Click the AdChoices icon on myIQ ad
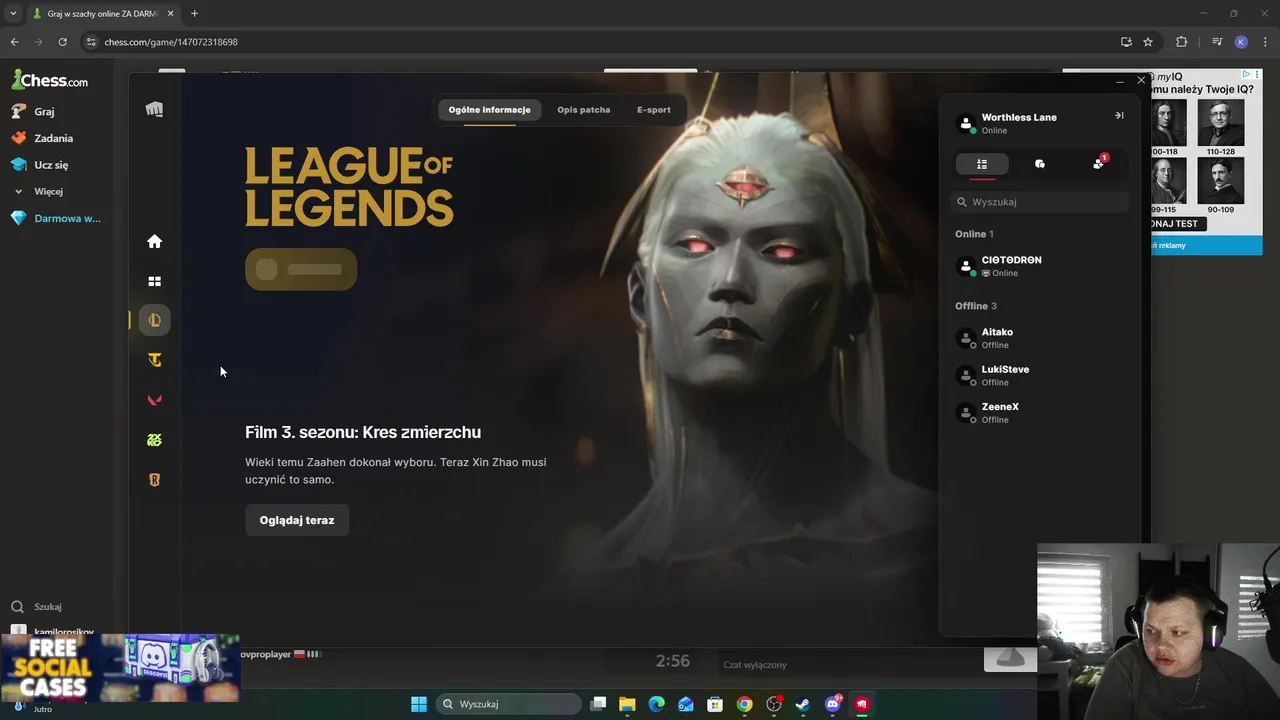1280x720 pixels. [x=1246, y=74]
